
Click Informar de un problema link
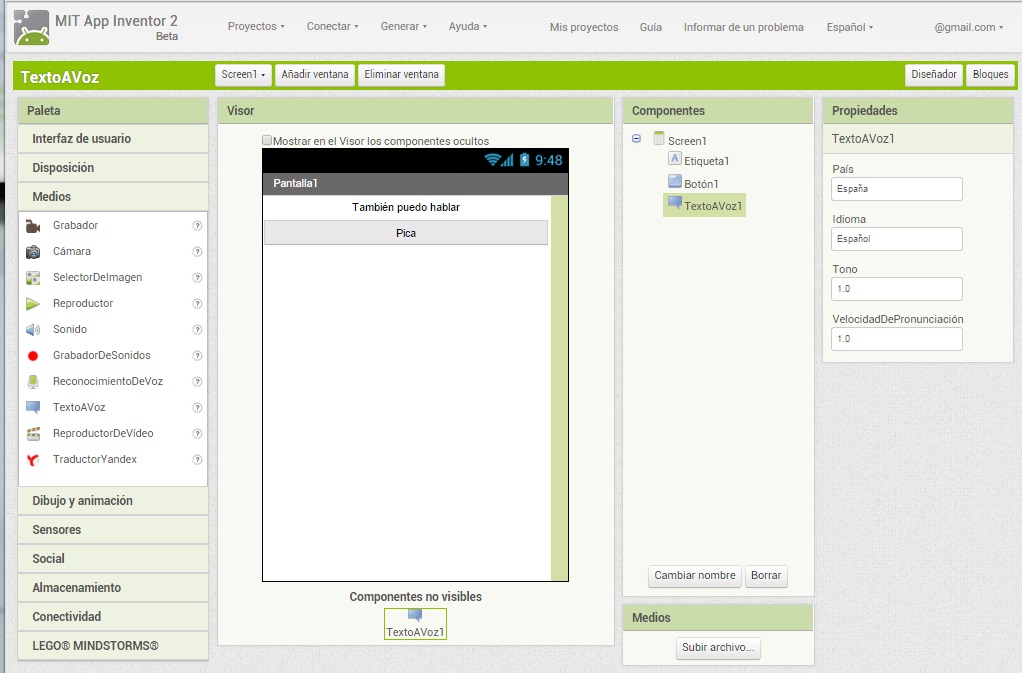743,27
